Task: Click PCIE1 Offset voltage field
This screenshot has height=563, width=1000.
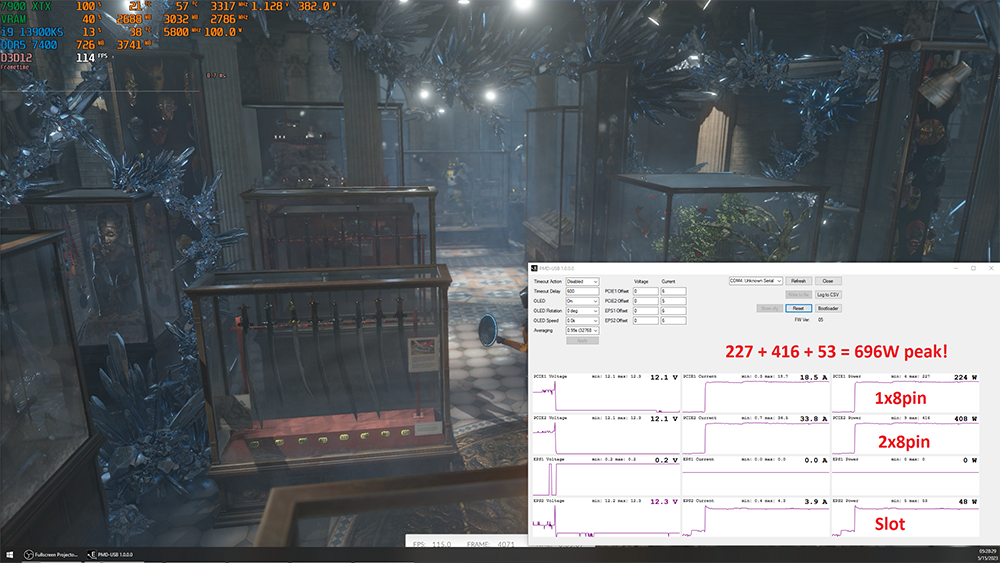Action: [645, 291]
